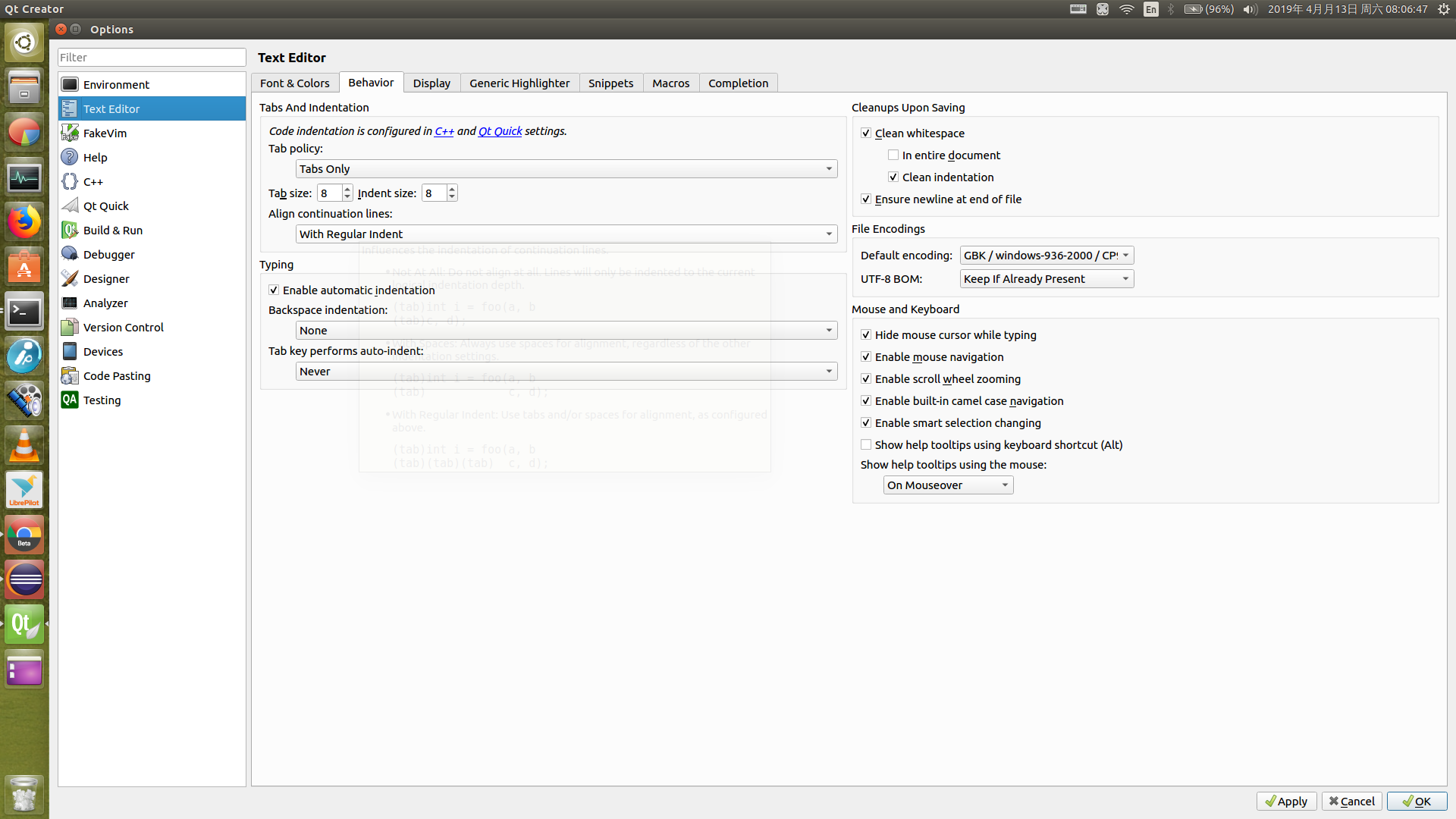The image size is (1456, 819).
Task: Open the Help category icon
Action: click(70, 157)
